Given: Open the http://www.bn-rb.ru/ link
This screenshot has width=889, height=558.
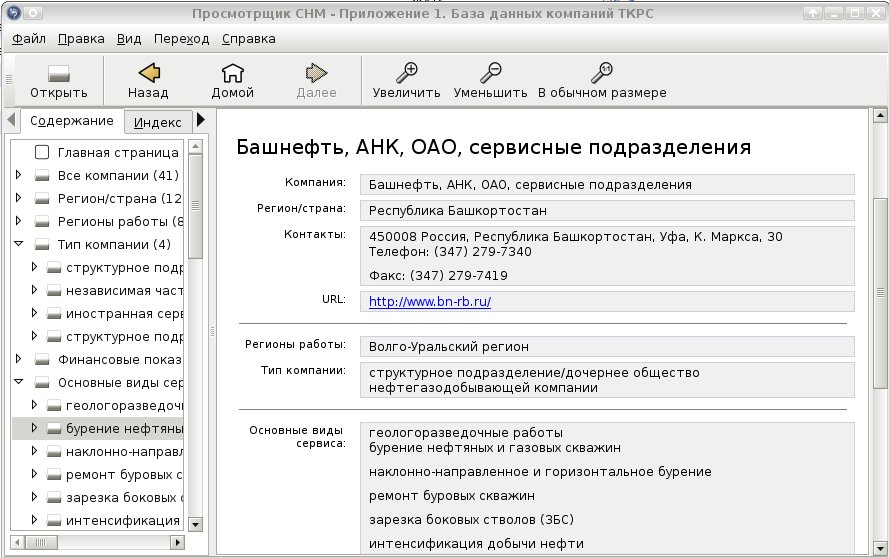Looking at the screenshot, I should point(430,302).
